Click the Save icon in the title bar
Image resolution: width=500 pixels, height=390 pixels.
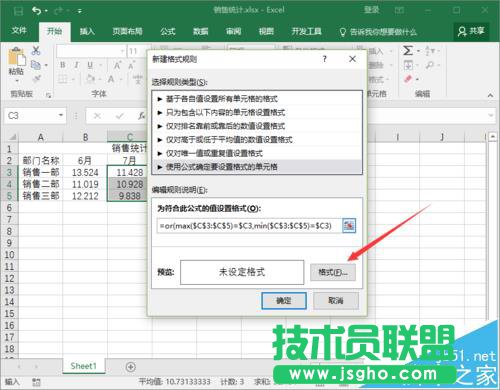point(18,11)
